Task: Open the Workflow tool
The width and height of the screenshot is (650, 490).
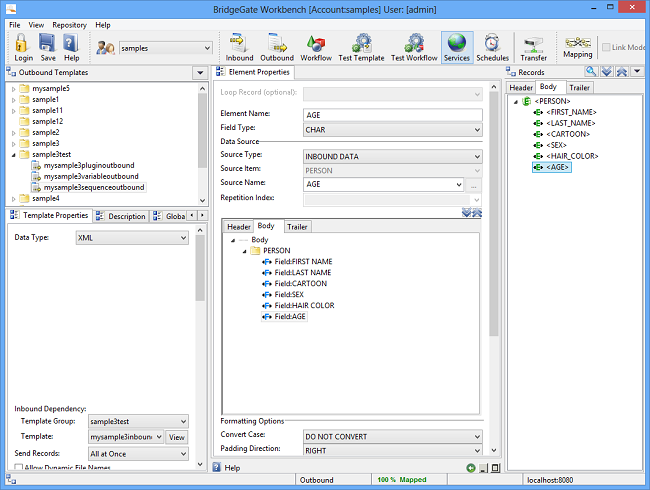Action: pos(316,47)
